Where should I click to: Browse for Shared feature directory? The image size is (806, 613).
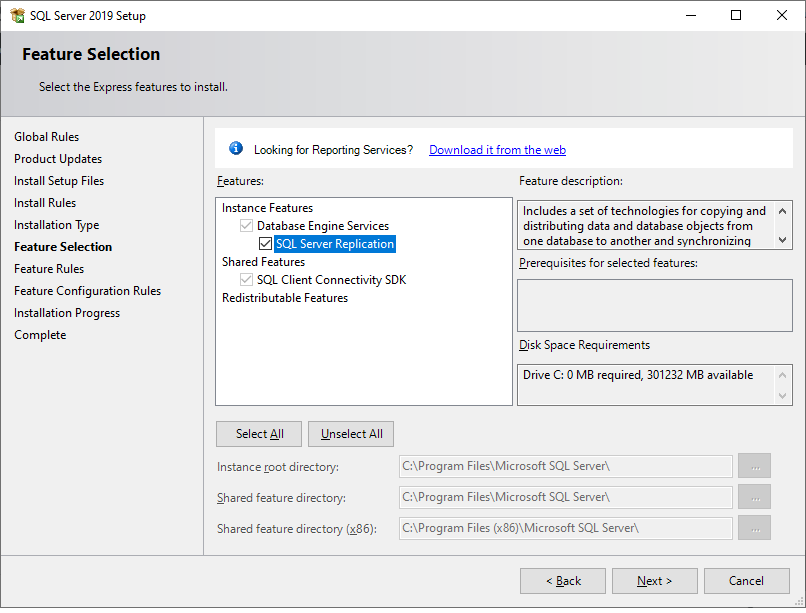[x=755, y=497]
